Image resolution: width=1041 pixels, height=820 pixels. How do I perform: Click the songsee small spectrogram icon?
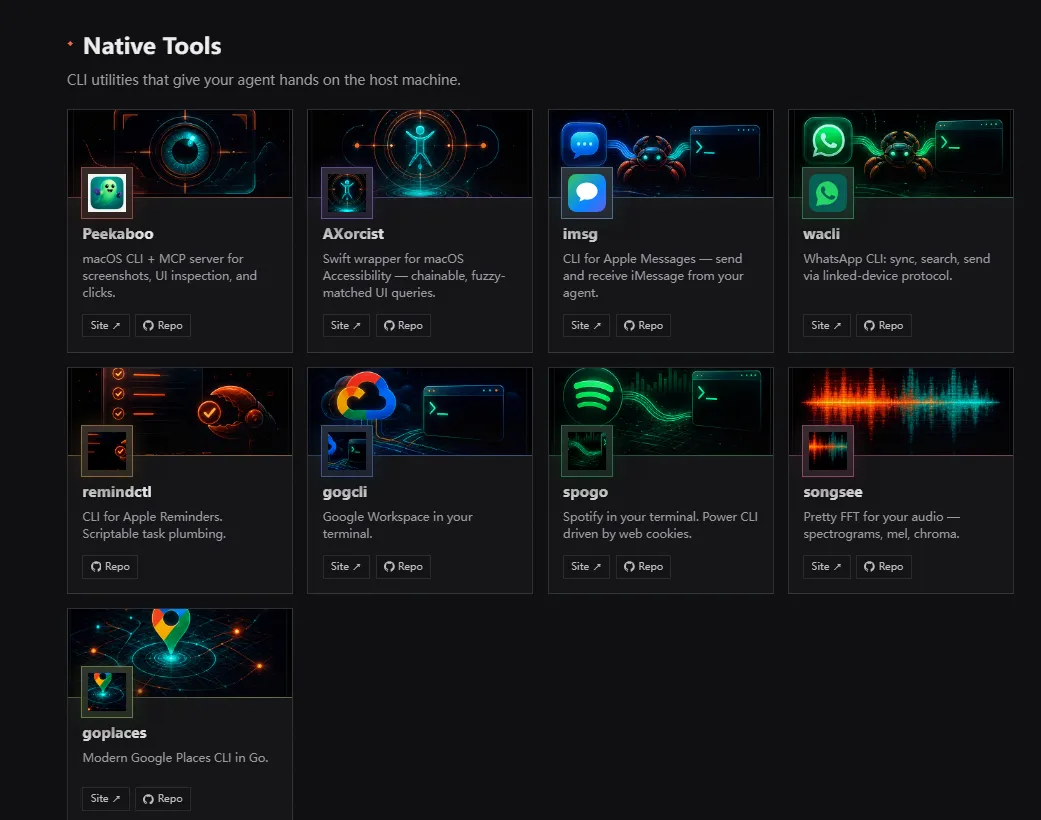click(828, 451)
